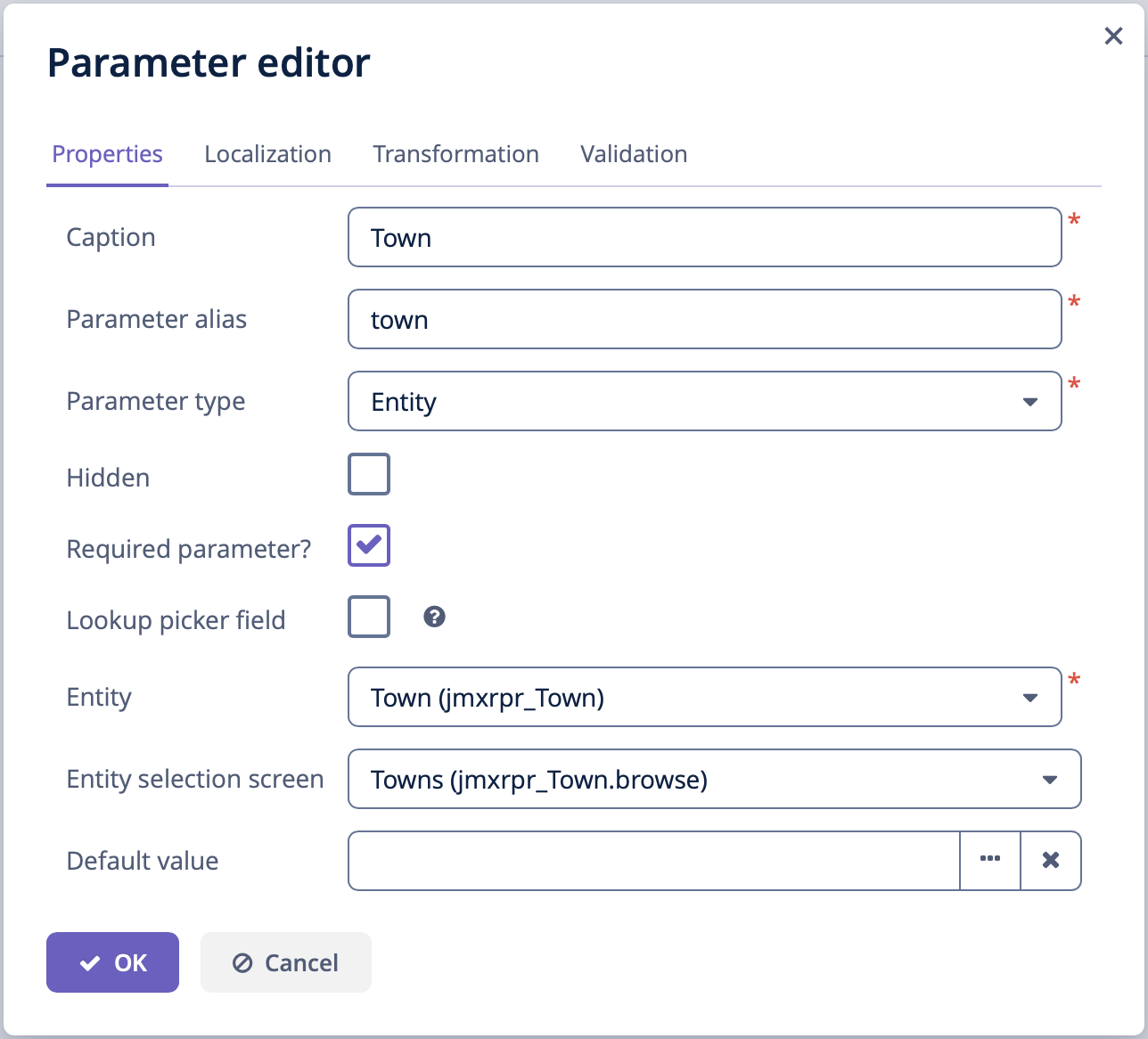Switch to the Localization tab
This screenshot has height=1039, width=1148.
(267, 154)
